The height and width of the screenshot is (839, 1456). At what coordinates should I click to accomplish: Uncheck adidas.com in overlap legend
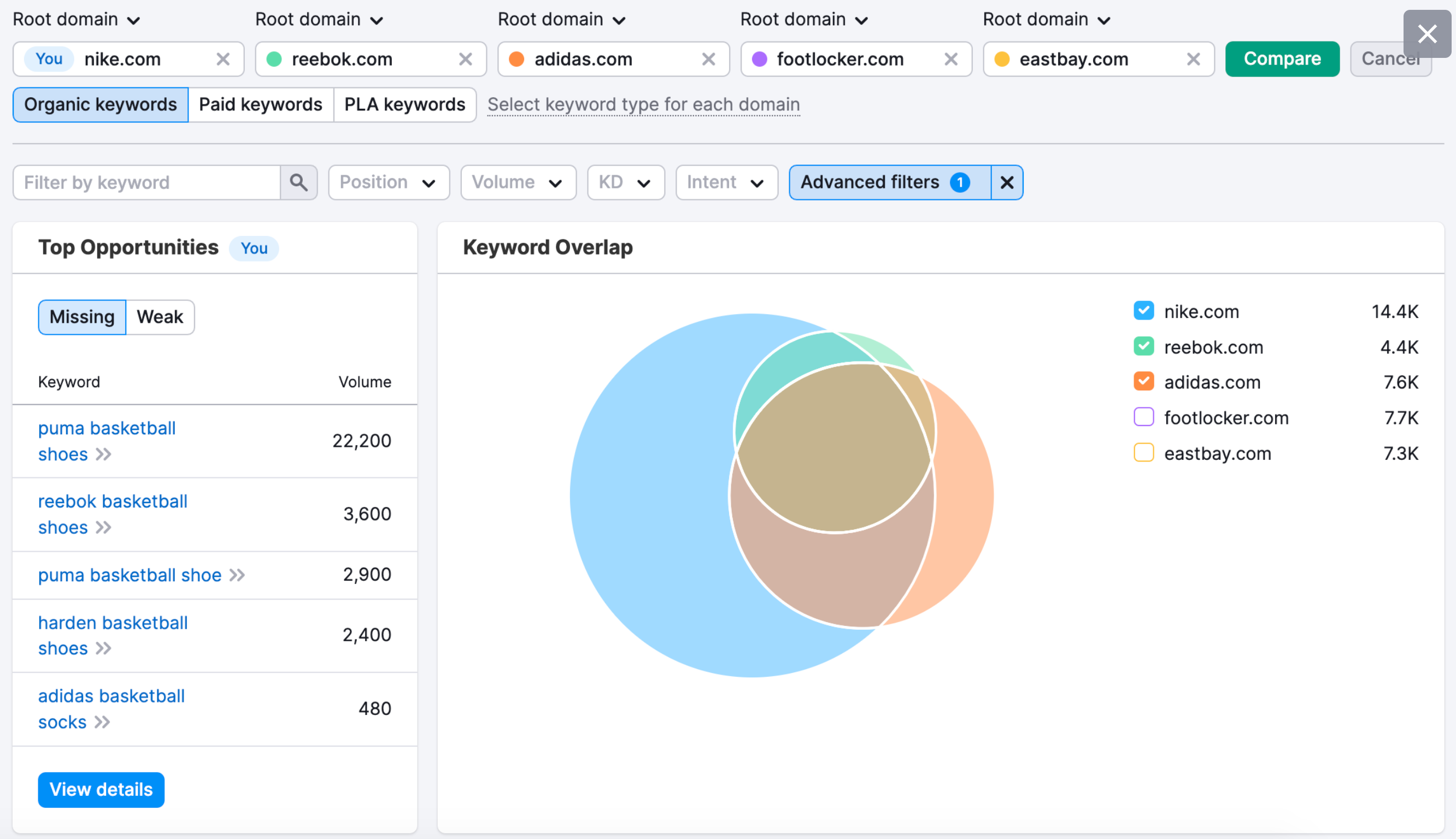point(1143,381)
